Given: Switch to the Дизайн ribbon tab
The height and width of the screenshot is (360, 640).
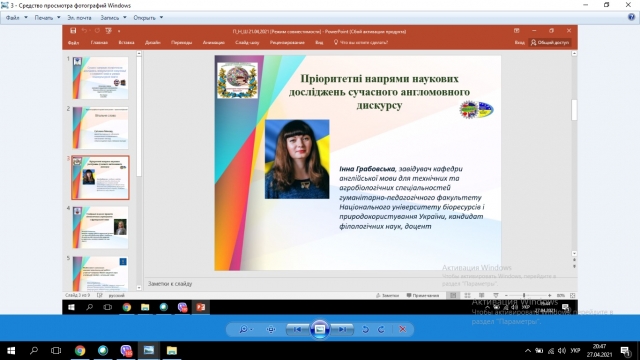Looking at the screenshot, I should pos(153,42).
